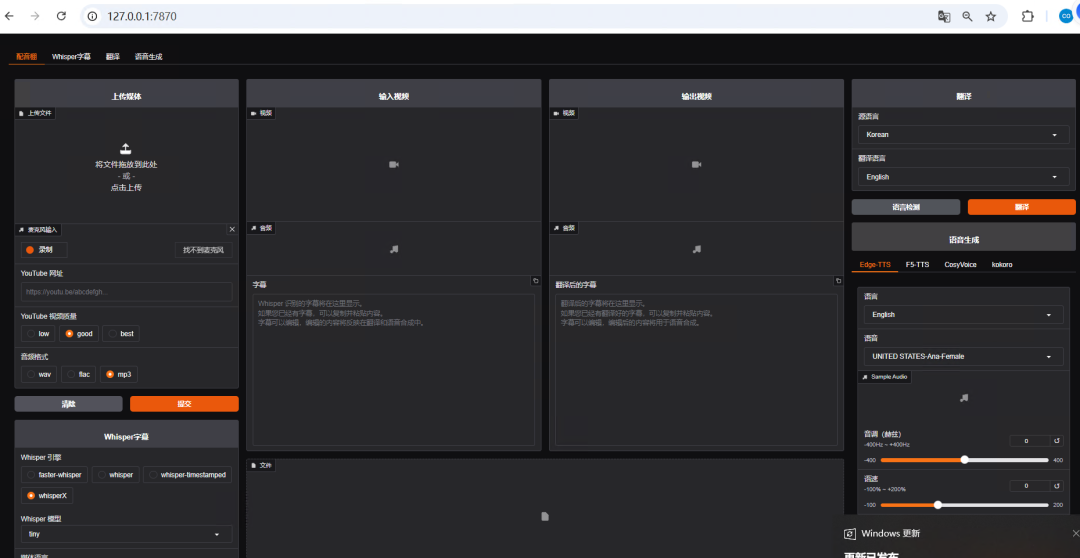1080x558 pixels.
Task: Open the Whisper 模型 tiny dropdown
Action: [x=127, y=534]
